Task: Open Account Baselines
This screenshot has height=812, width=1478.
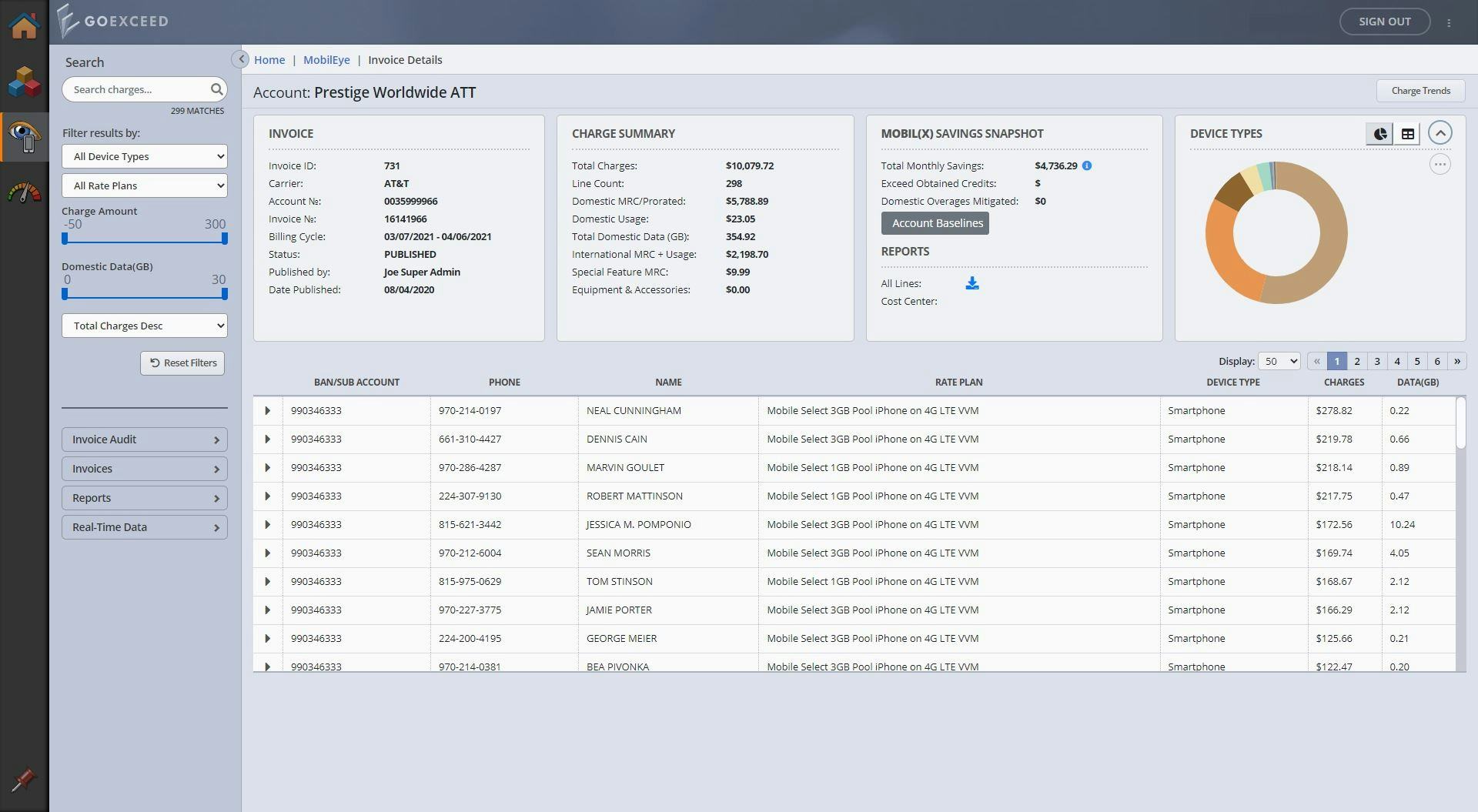Action: [935, 223]
